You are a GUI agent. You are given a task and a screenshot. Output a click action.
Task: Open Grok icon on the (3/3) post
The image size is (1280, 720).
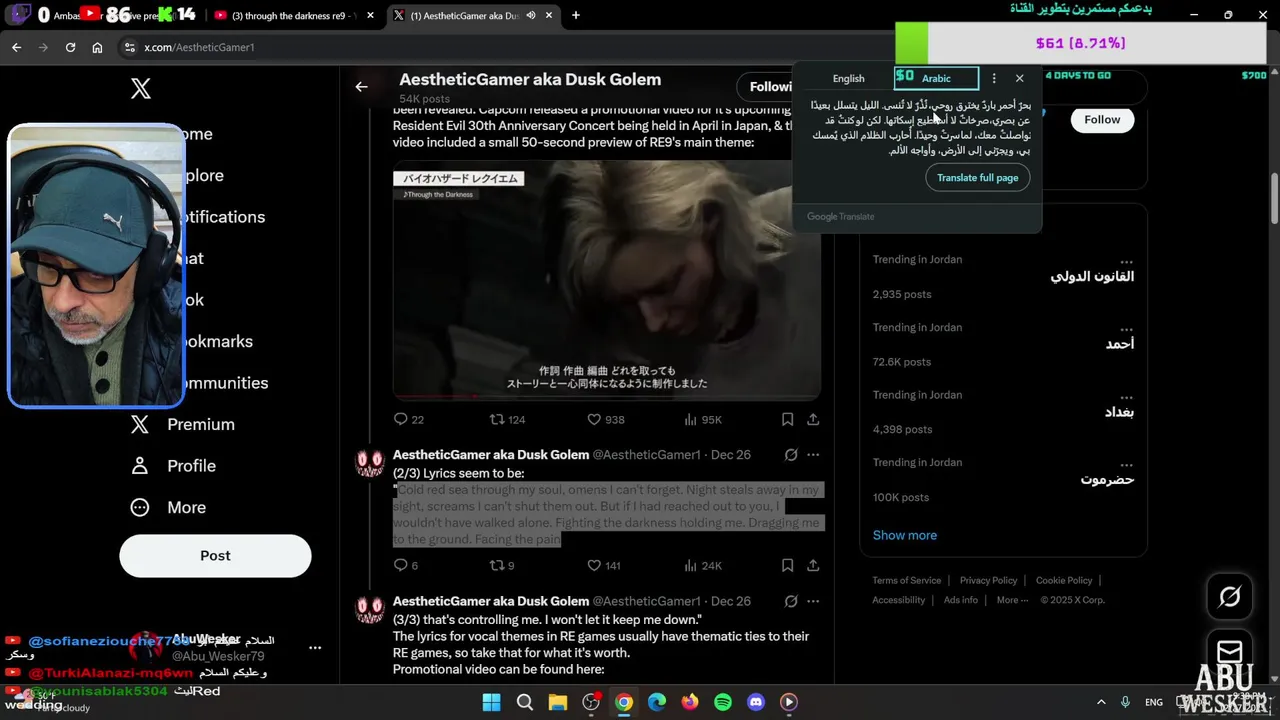(791, 601)
